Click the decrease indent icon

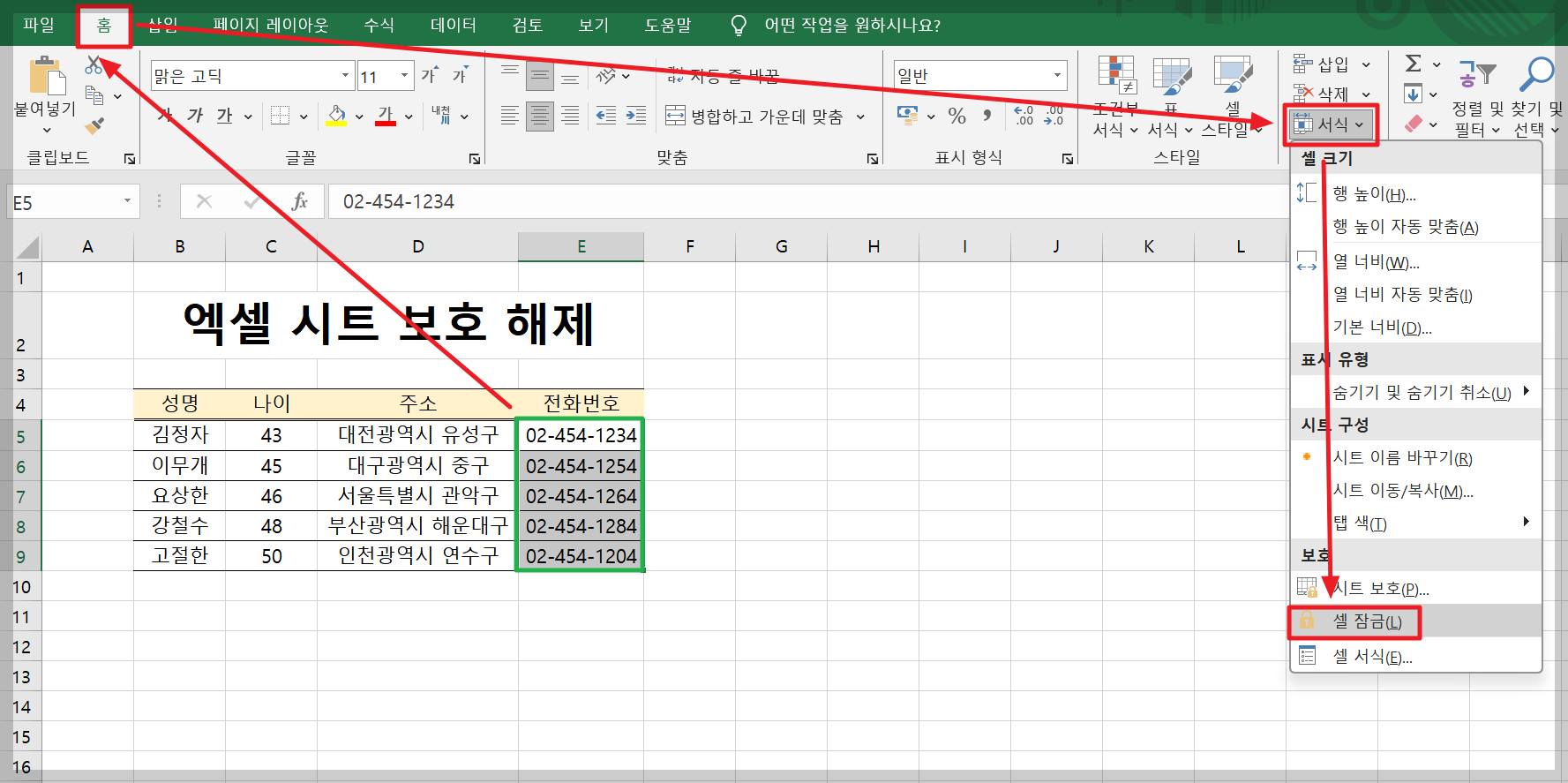click(x=606, y=116)
